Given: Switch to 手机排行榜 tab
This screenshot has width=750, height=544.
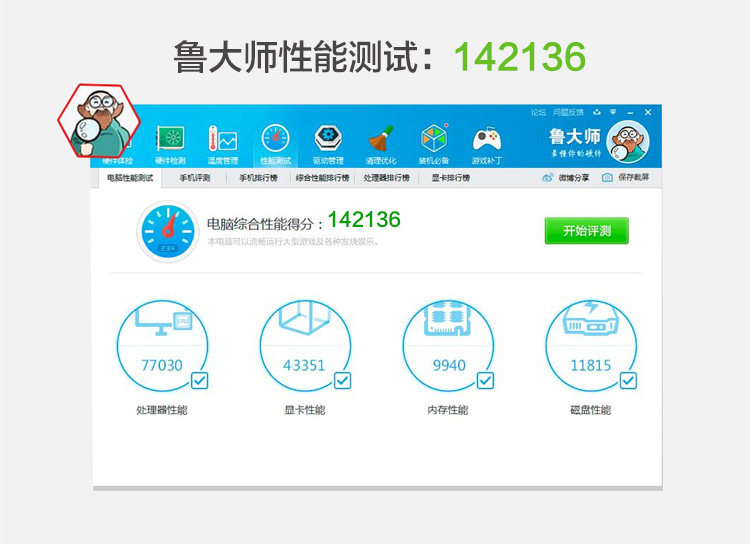Looking at the screenshot, I should (x=258, y=178).
